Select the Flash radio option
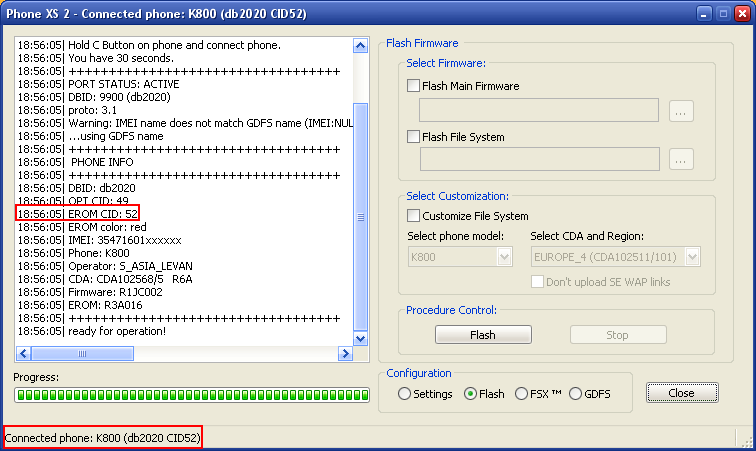The width and height of the screenshot is (756, 451). (x=471, y=394)
